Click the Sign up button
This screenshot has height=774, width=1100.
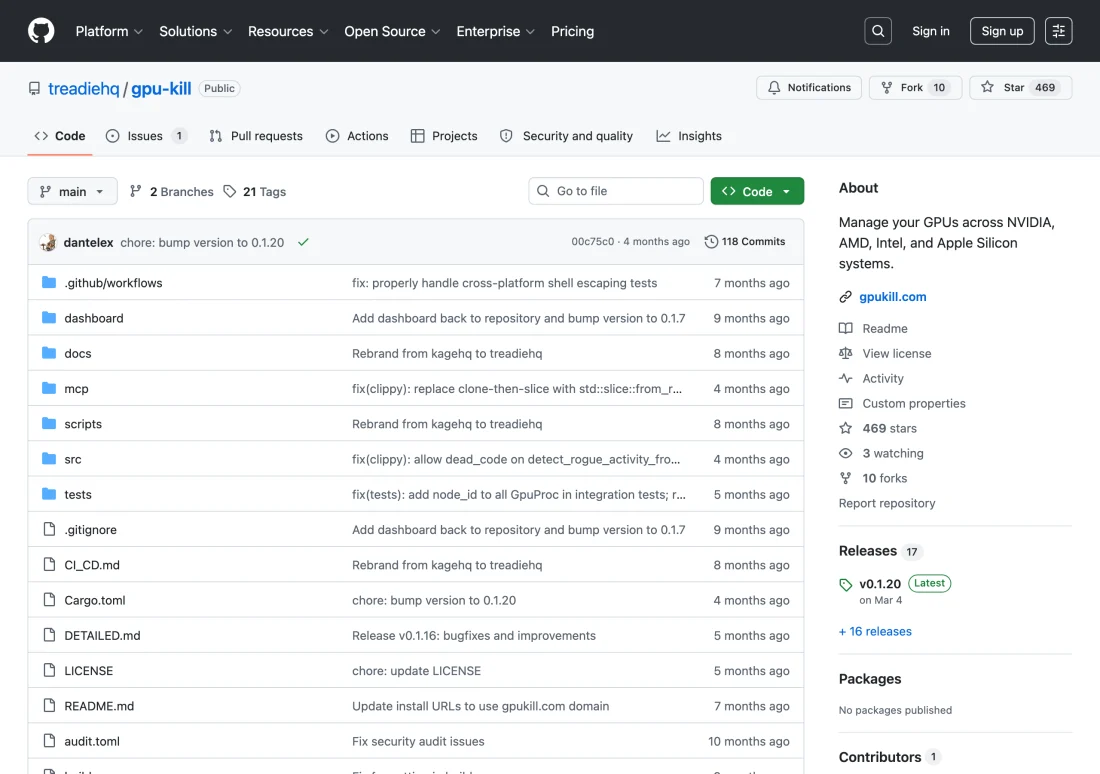click(x=1002, y=31)
